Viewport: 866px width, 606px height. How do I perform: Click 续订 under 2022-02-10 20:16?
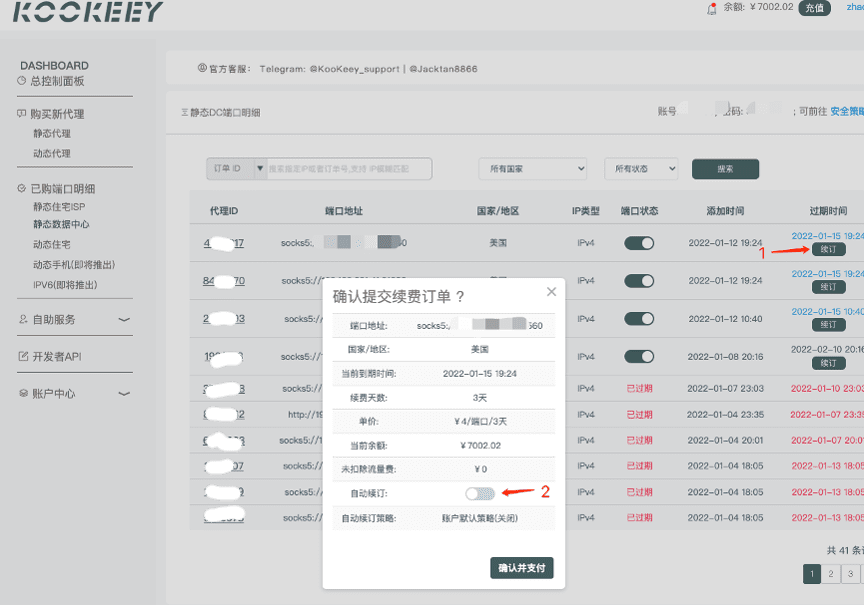(x=828, y=363)
